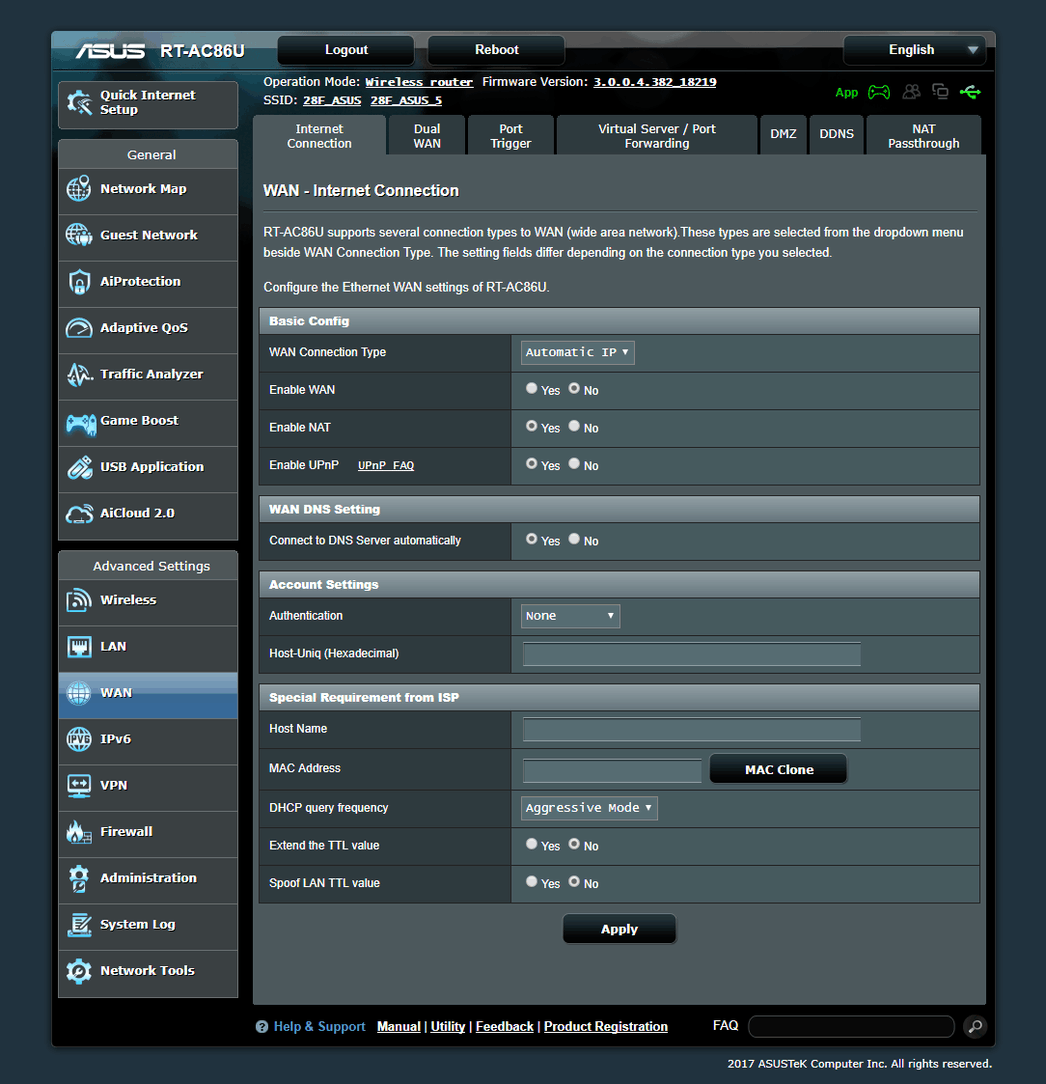The height and width of the screenshot is (1084, 1046).
Task: Click the Reboot button
Action: coord(496,50)
